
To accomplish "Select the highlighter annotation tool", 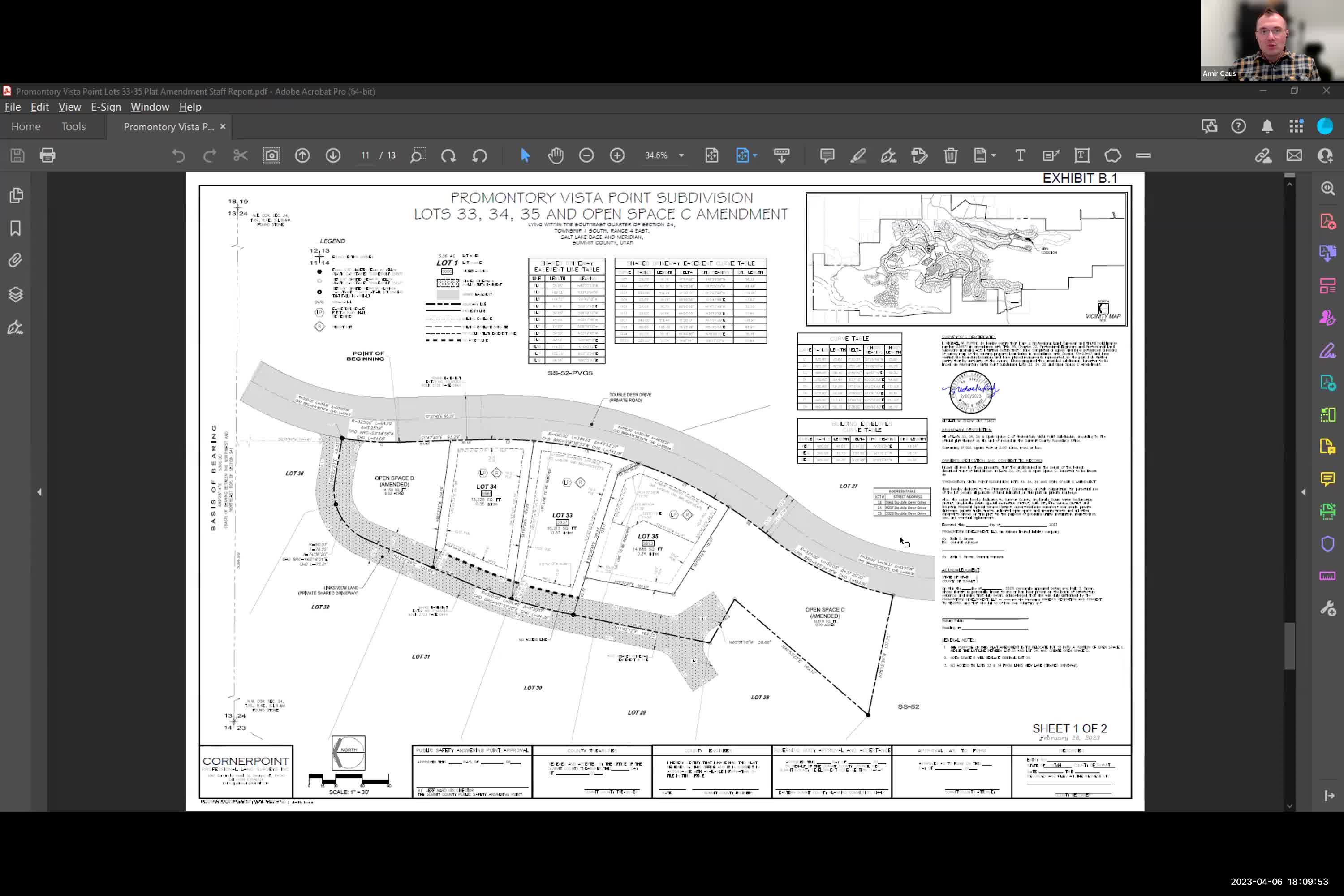I will click(x=858, y=155).
